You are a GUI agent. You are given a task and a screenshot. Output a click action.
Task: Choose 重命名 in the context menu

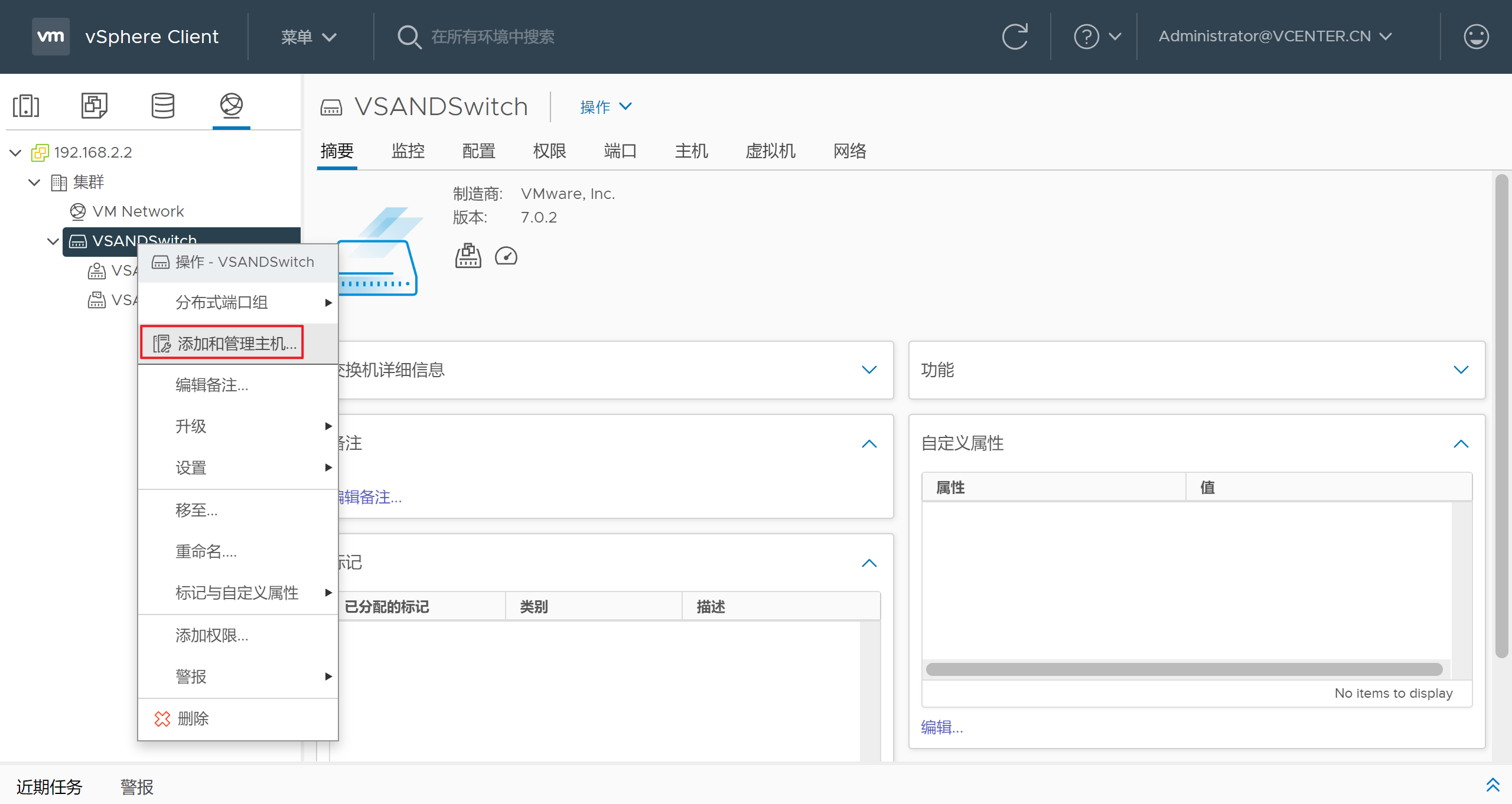(238, 551)
